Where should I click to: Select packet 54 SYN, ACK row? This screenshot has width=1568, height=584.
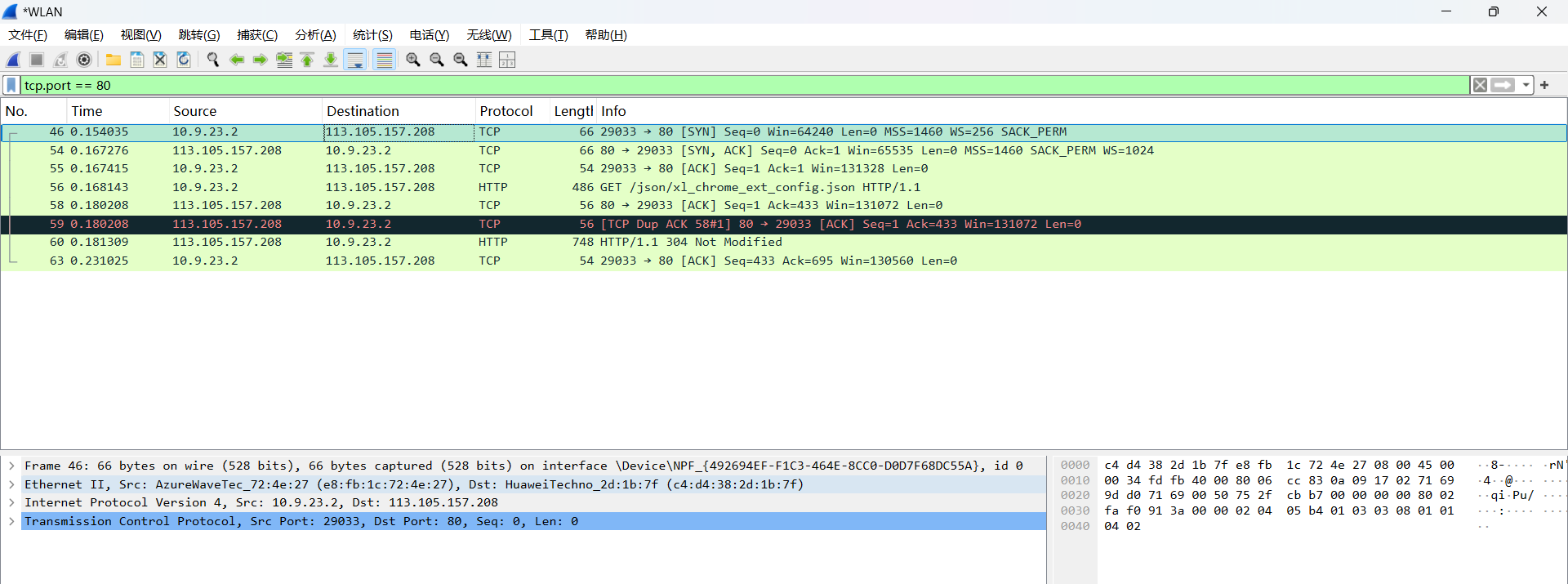(x=784, y=150)
